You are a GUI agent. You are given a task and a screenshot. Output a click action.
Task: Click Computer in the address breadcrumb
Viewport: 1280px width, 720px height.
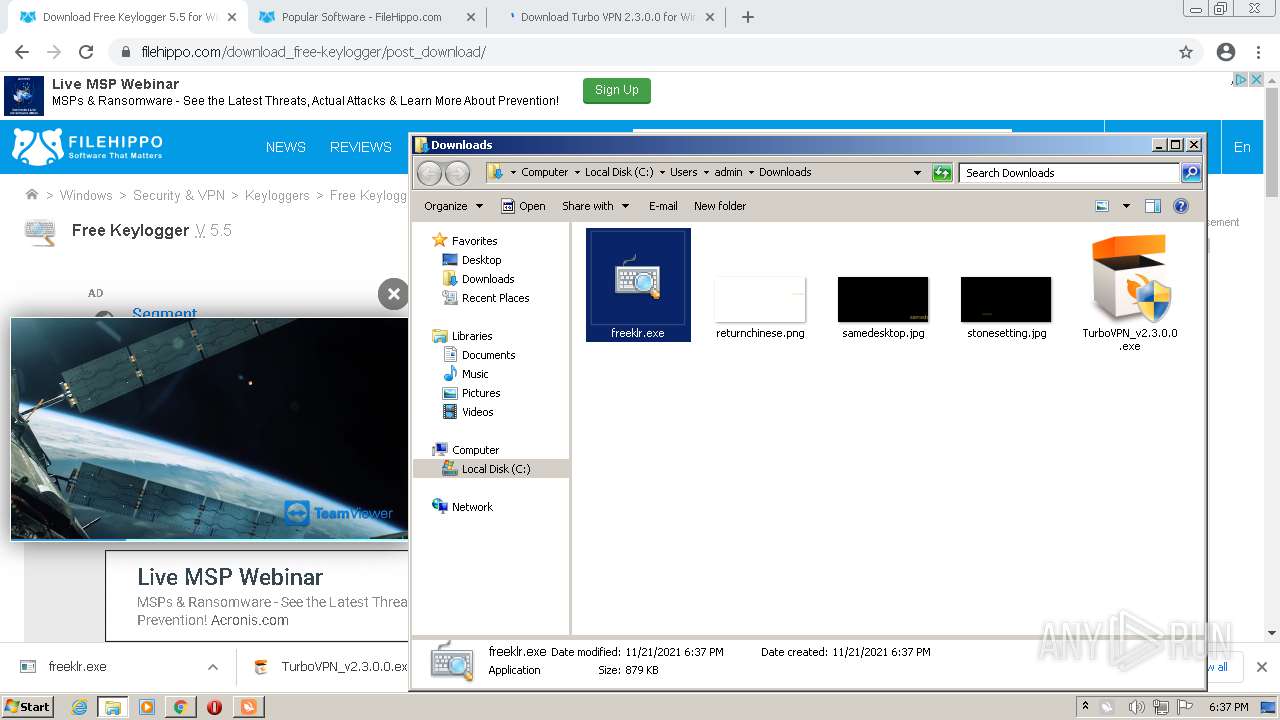click(x=545, y=172)
